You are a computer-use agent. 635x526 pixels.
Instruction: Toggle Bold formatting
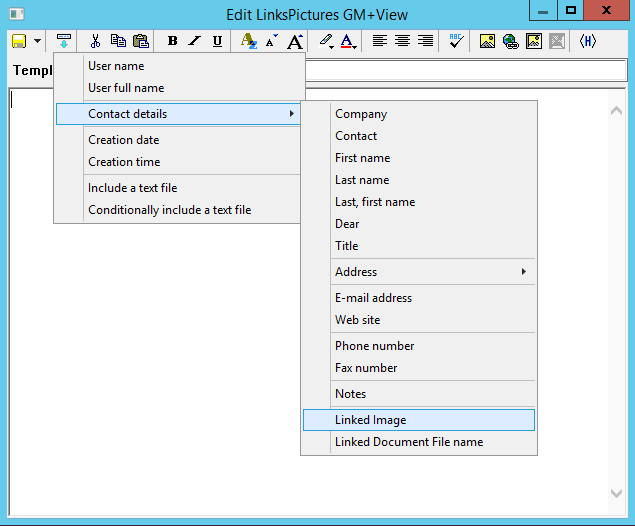point(172,41)
